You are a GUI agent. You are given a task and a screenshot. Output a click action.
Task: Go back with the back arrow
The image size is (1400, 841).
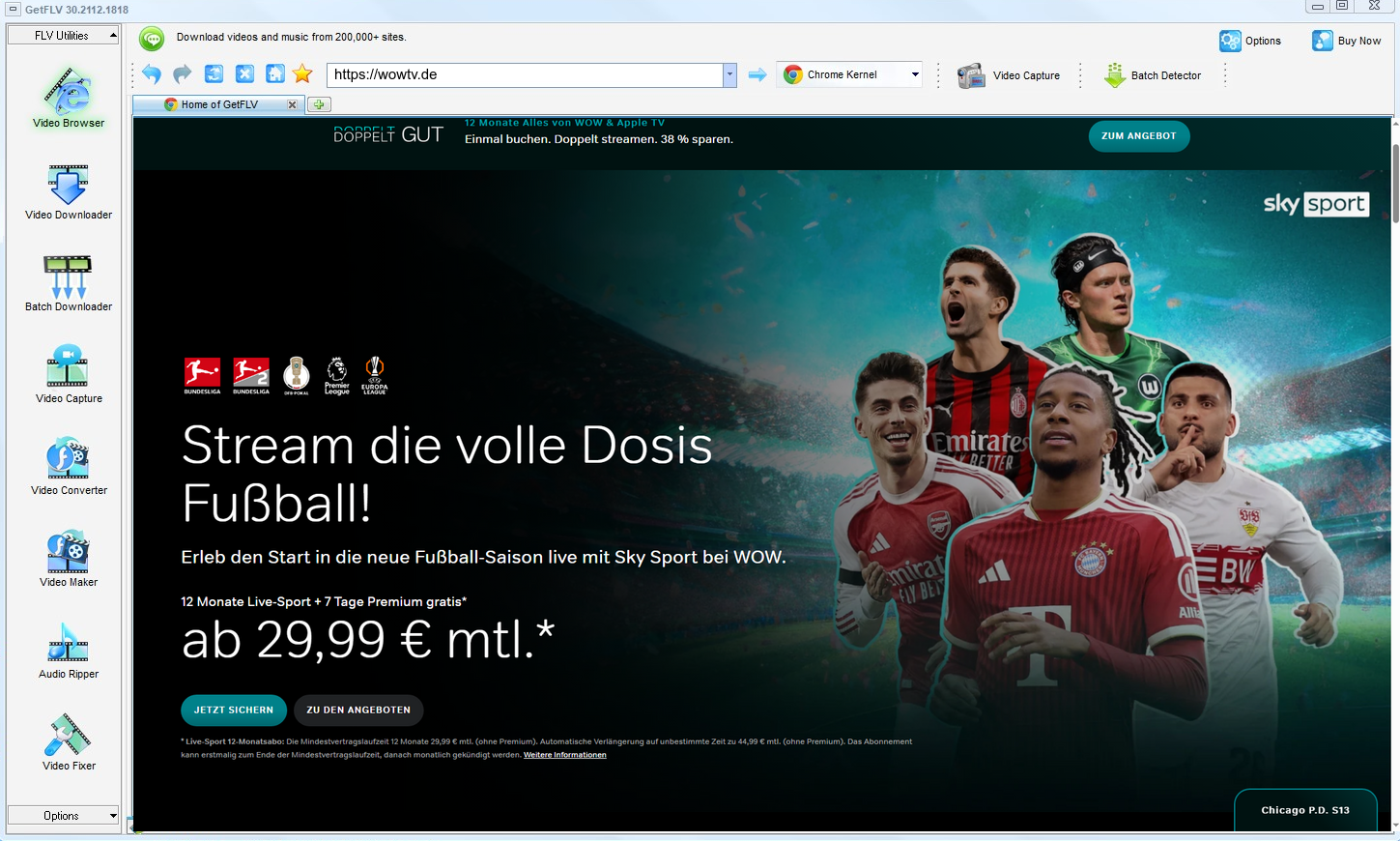pos(152,74)
